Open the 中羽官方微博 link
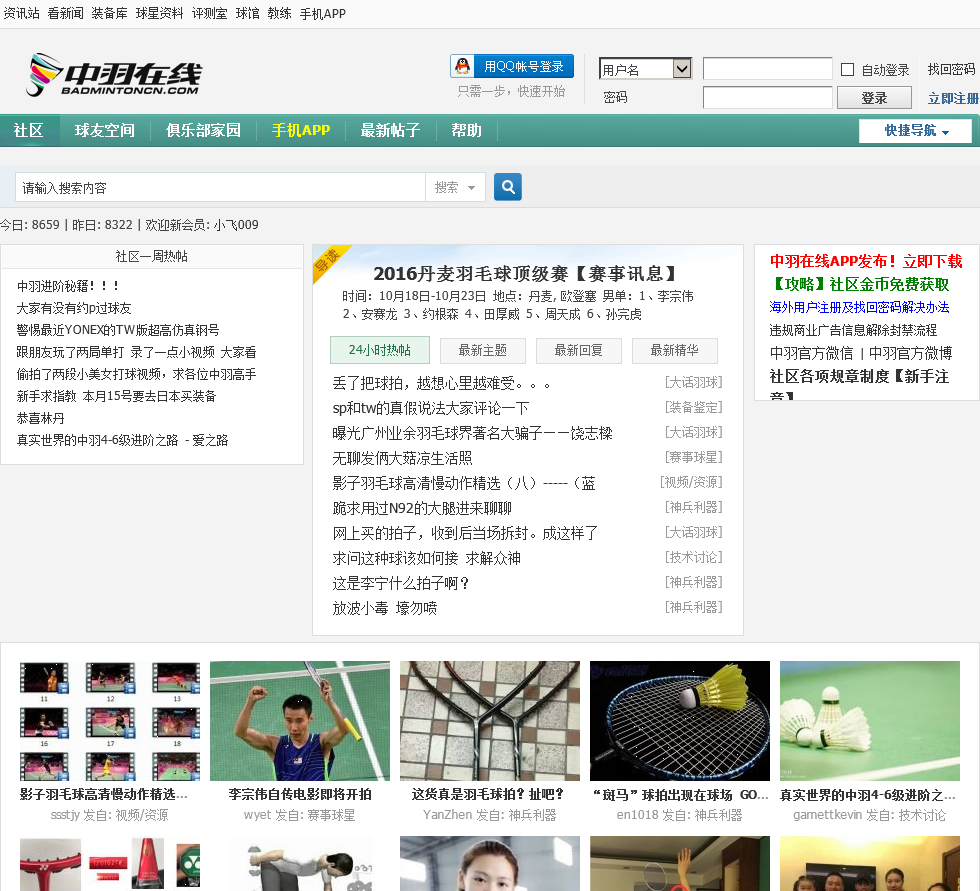The height and width of the screenshot is (891, 980). click(911, 353)
